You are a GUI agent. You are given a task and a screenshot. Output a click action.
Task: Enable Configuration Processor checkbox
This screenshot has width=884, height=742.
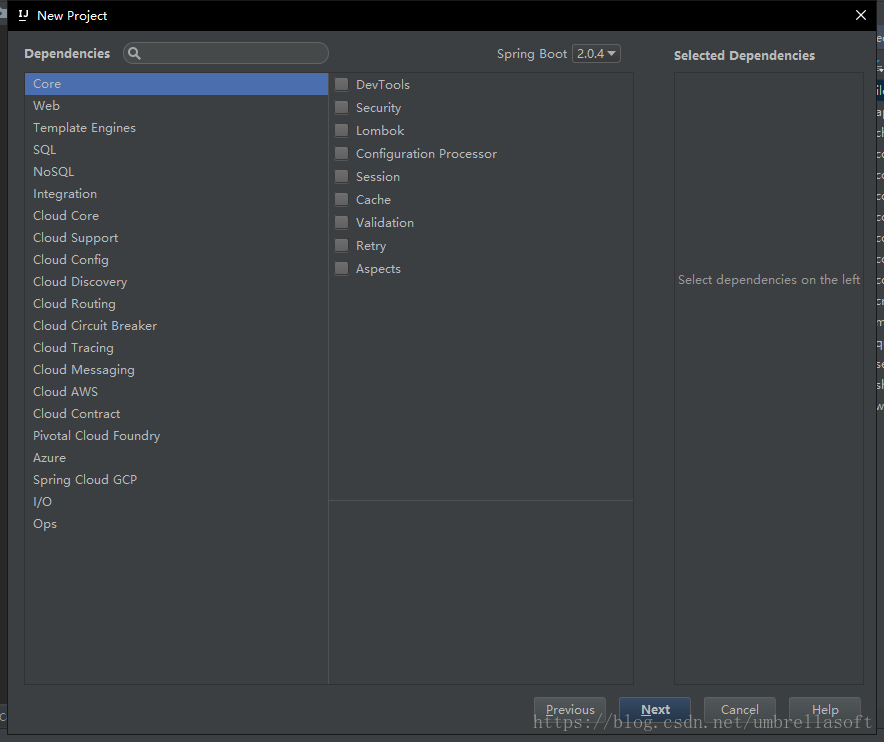342,153
